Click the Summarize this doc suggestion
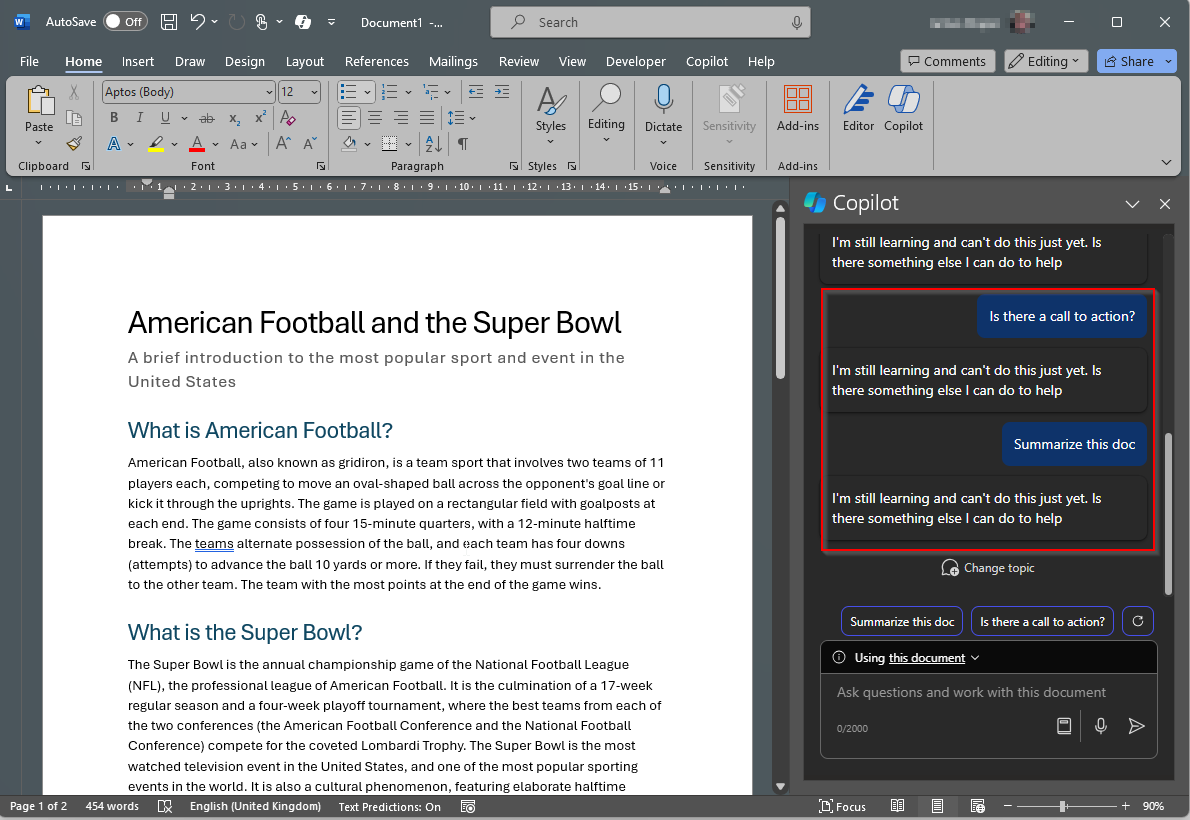1190x820 pixels. pyautogui.click(x=901, y=621)
